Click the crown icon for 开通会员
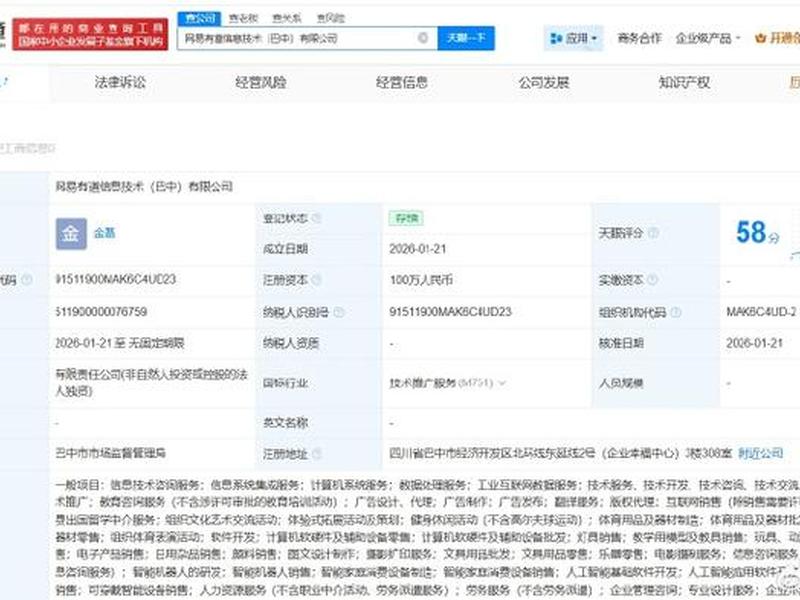 click(x=760, y=38)
